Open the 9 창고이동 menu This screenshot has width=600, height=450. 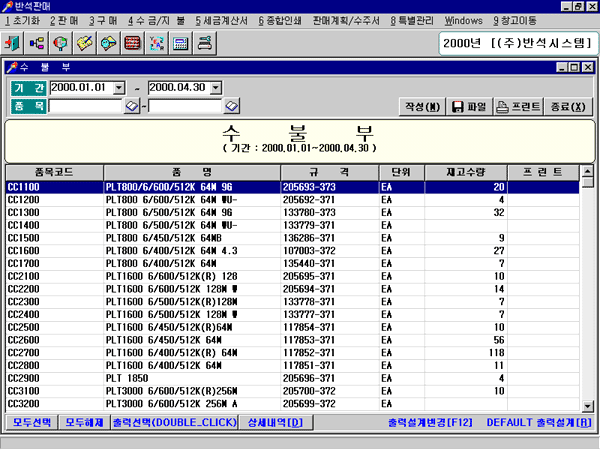pyautogui.click(x=515, y=21)
